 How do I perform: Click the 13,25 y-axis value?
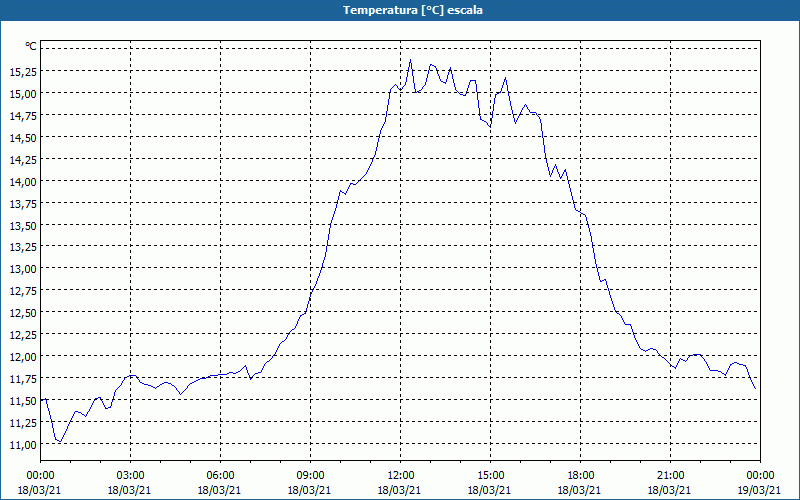click(23, 247)
